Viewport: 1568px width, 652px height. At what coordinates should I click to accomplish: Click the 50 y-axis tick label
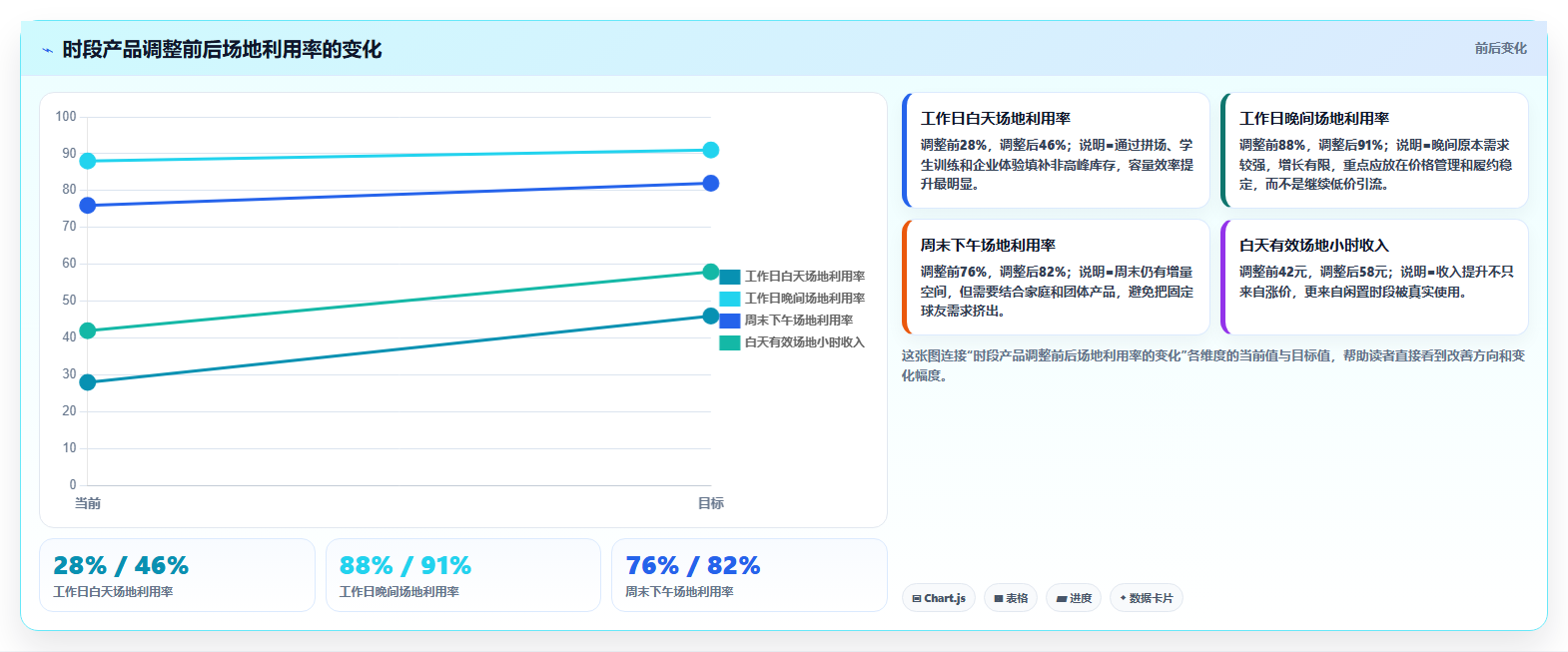69,301
